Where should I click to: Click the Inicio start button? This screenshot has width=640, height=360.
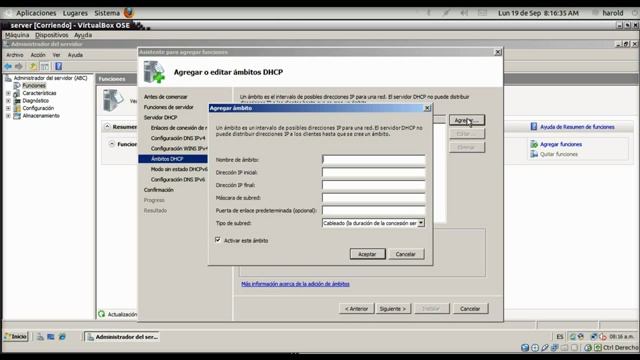[x=16, y=337]
